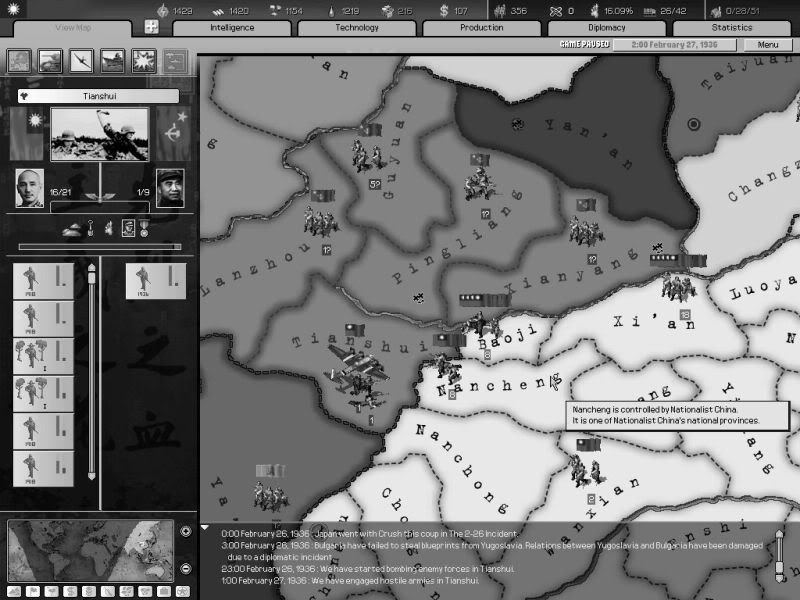Screen dimensions: 800x600
Task: Click the entrenchment shovel icon in the province panel
Action: click(90, 228)
